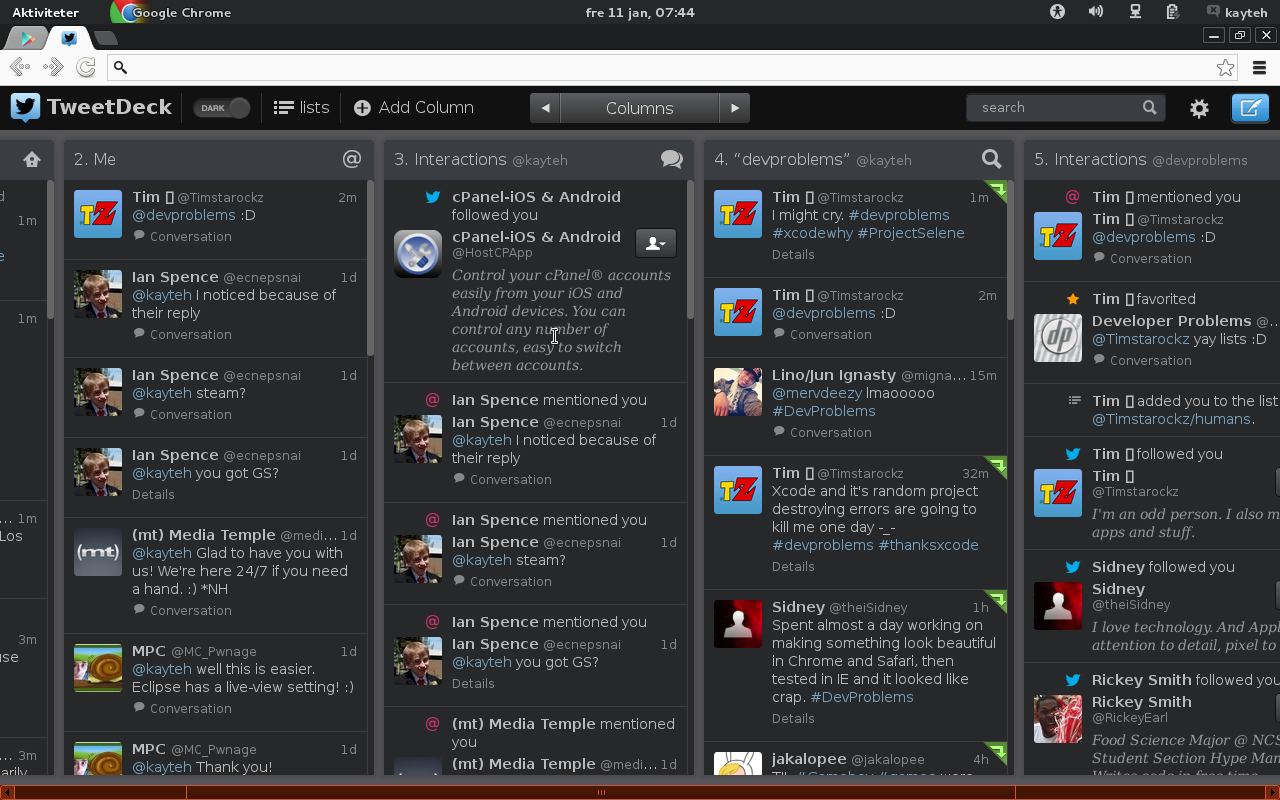1280x800 pixels.
Task: Bookmark the page with the star icon
Action: 1225,67
